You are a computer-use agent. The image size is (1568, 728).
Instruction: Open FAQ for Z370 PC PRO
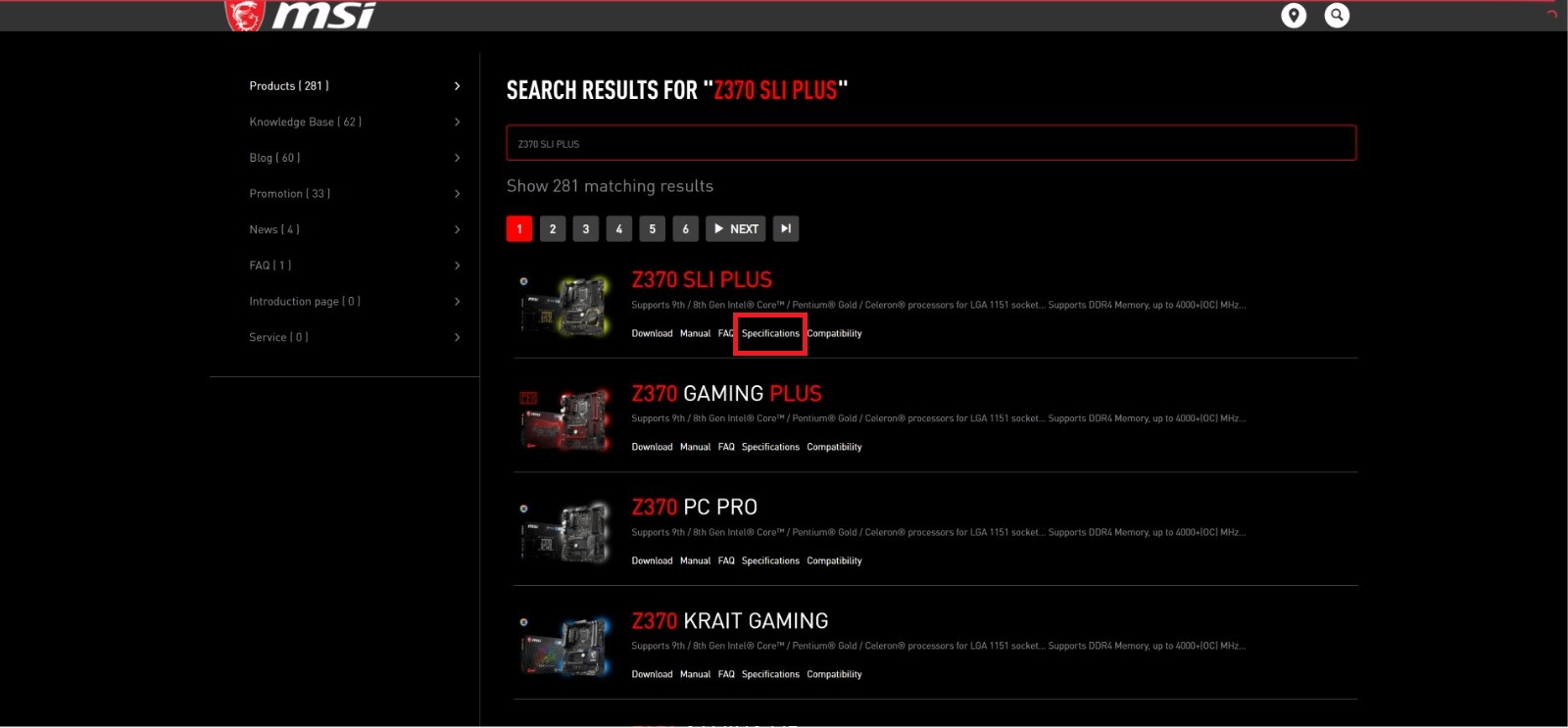click(x=726, y=561)
